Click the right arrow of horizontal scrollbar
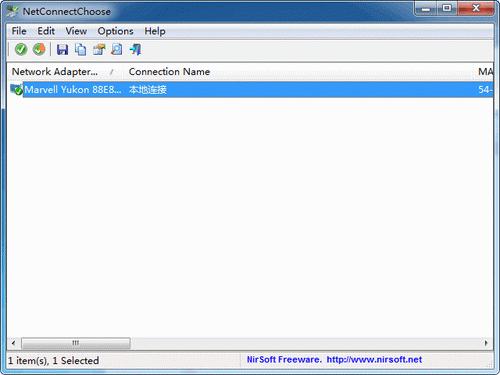500x375 pixels. 486,343
